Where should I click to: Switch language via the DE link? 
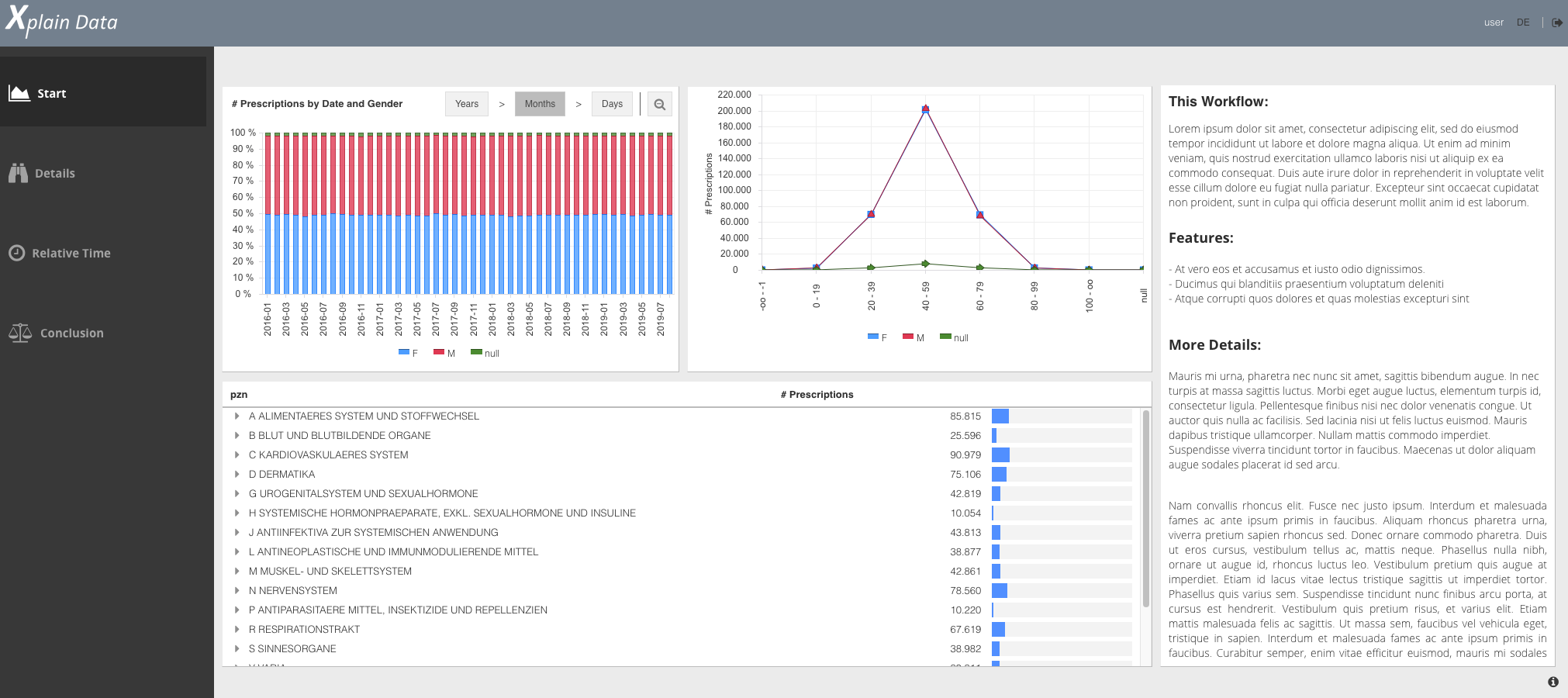click(1523, 22)
